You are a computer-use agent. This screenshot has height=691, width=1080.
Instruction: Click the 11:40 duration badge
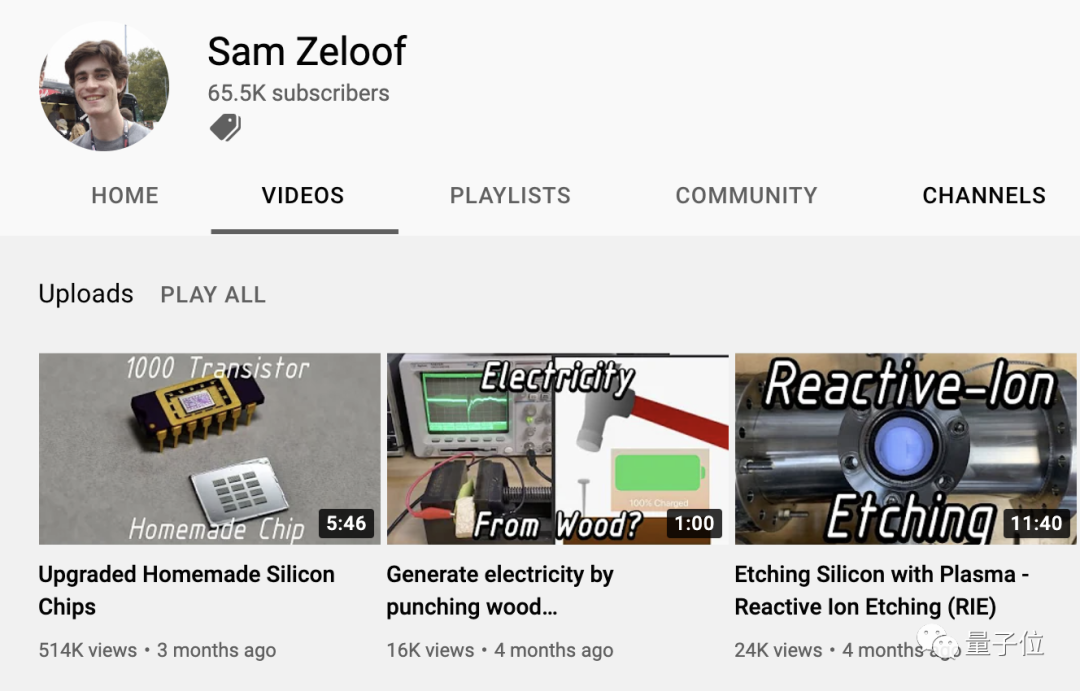pos(1037,524)
